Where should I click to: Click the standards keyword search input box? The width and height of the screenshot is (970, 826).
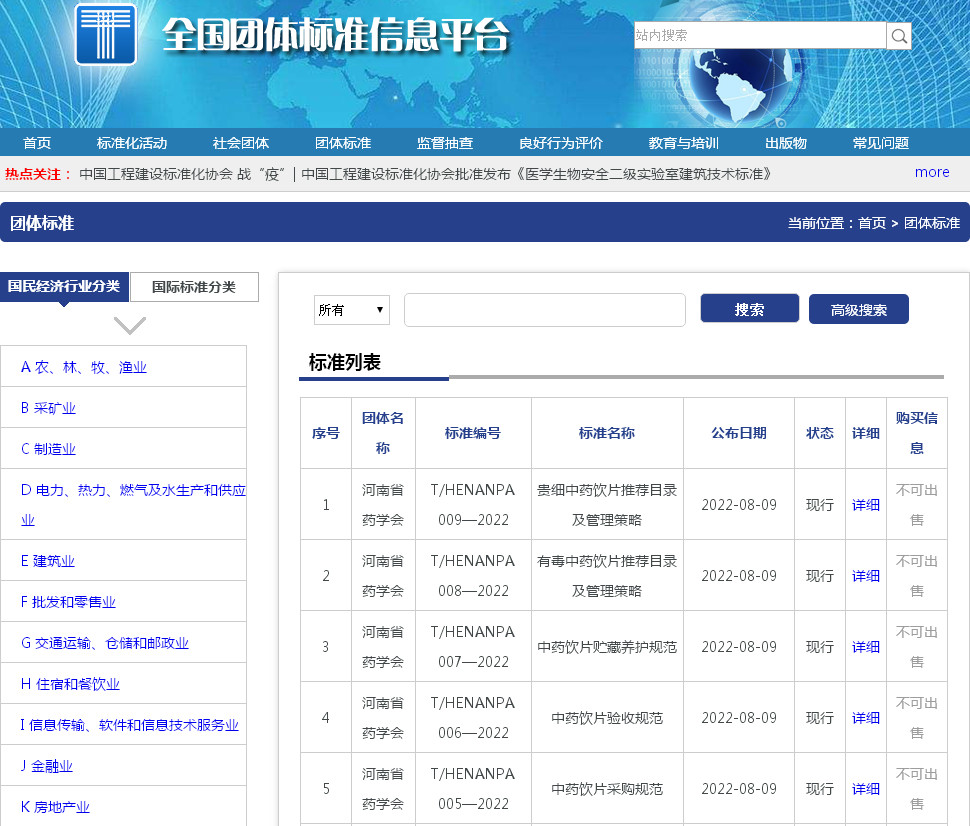(544, 310)
